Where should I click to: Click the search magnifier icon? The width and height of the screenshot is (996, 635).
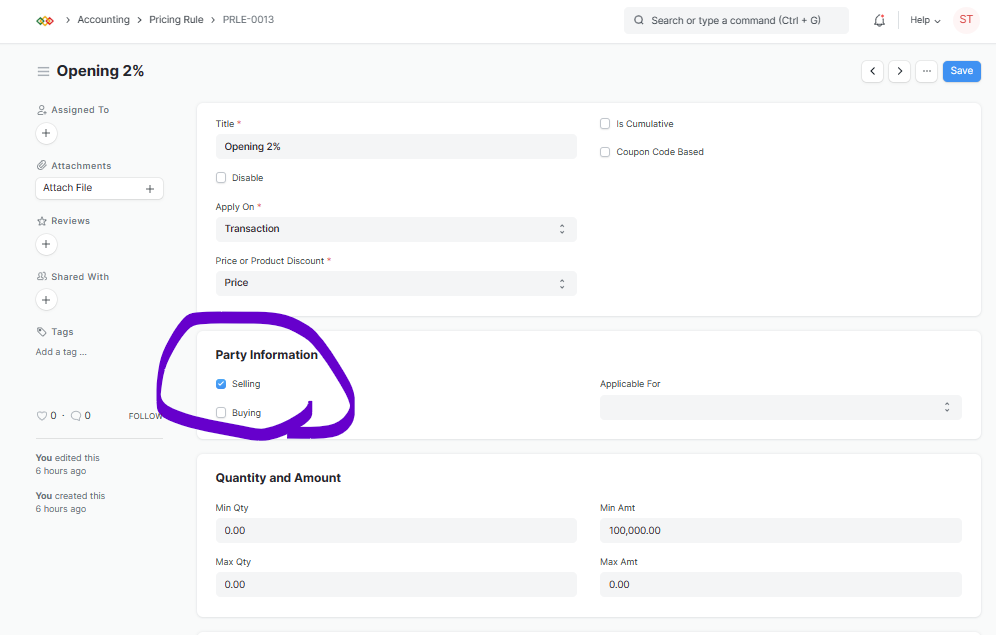tap(638, 20)
